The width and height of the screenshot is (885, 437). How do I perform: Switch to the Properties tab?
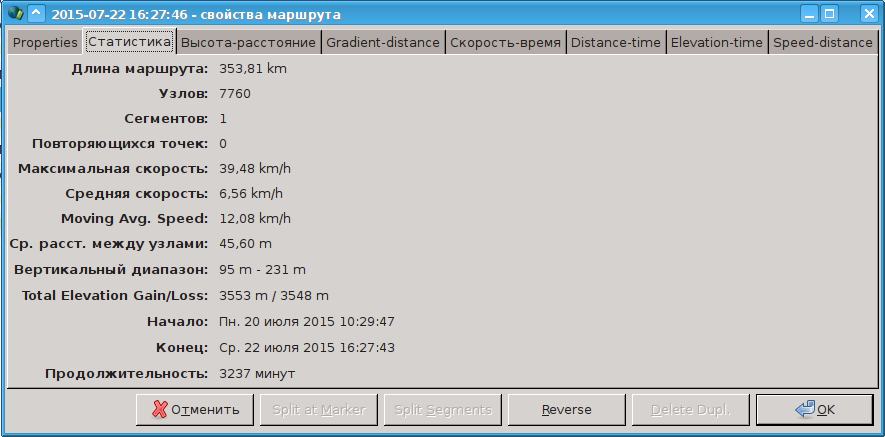point(45,42)
